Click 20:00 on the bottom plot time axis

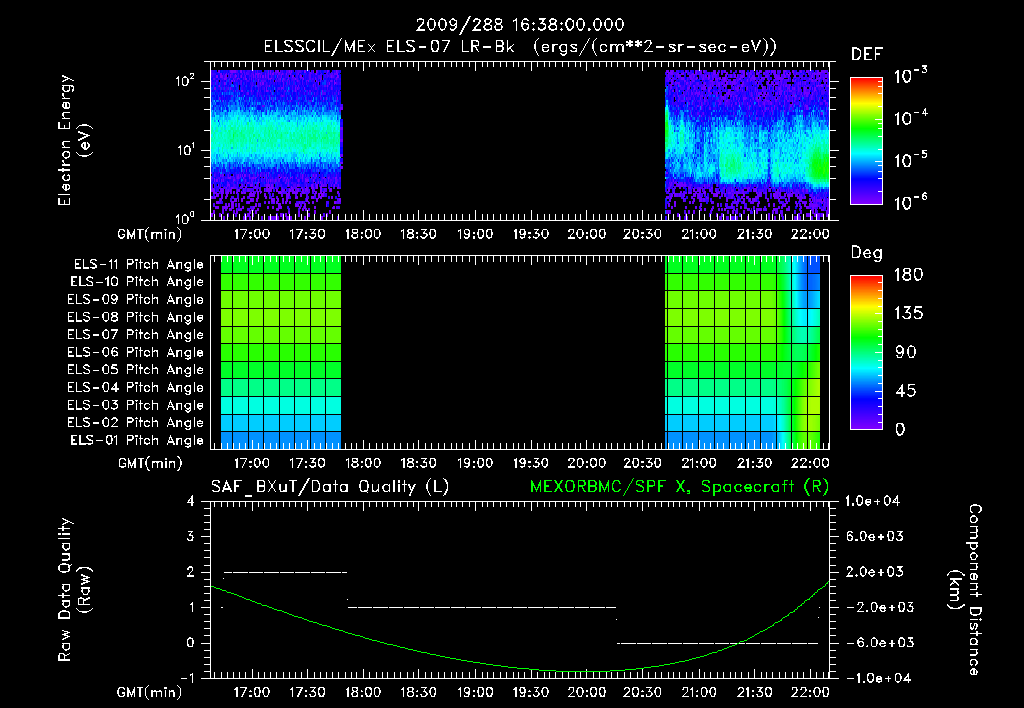pos(586,692)
